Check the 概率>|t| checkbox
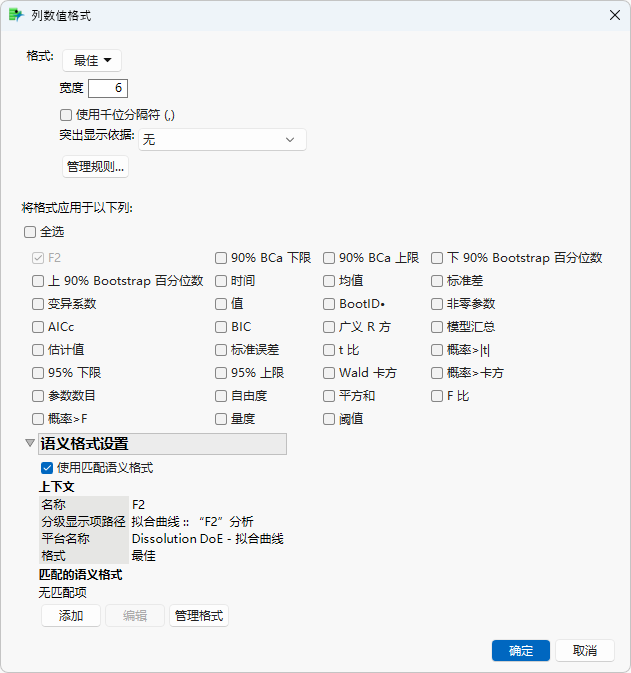Image resolution: width=631 pixels, height=673 pixels. pos(437,350)
